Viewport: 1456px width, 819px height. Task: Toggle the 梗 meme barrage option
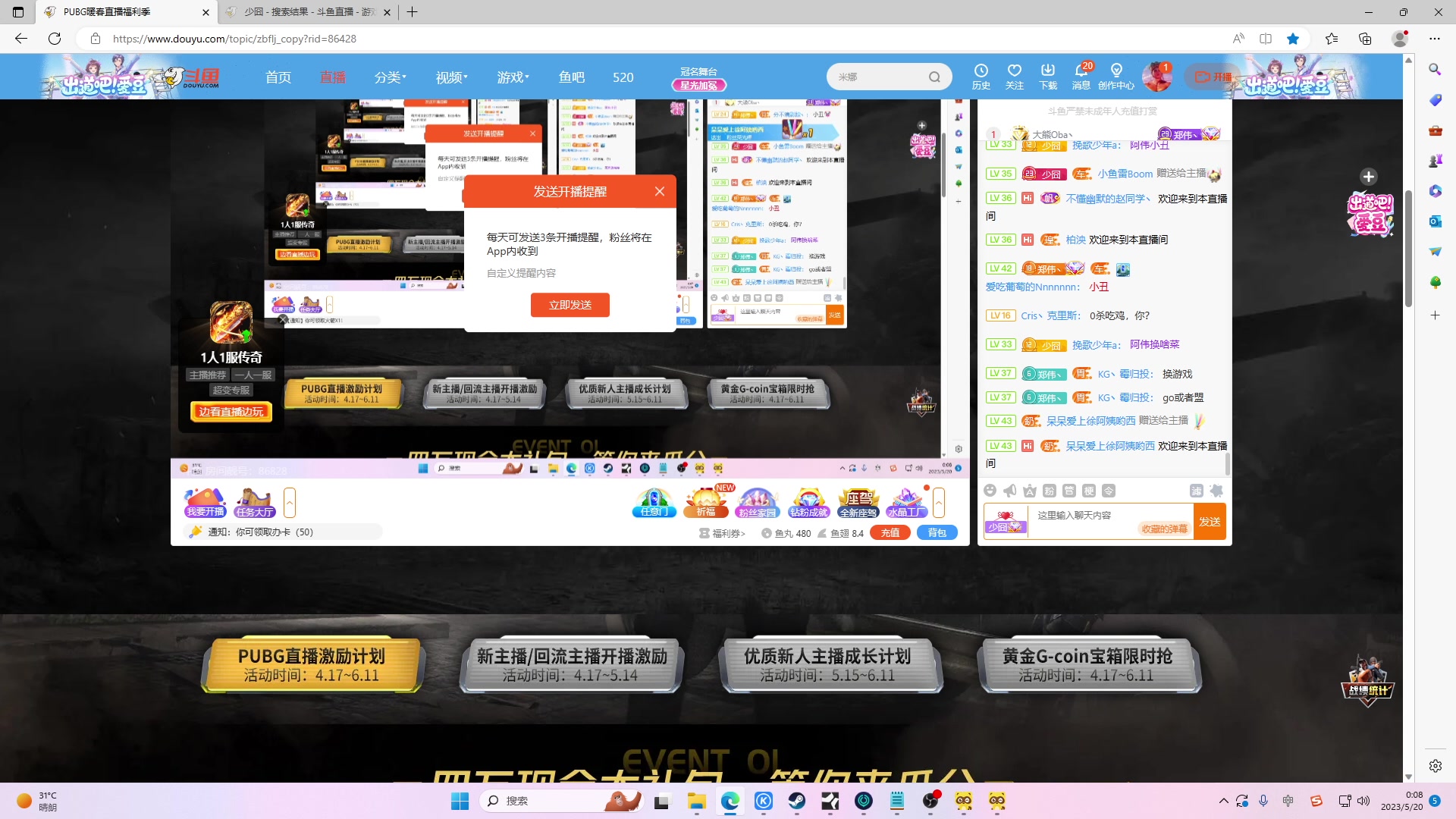(1090, 491)
